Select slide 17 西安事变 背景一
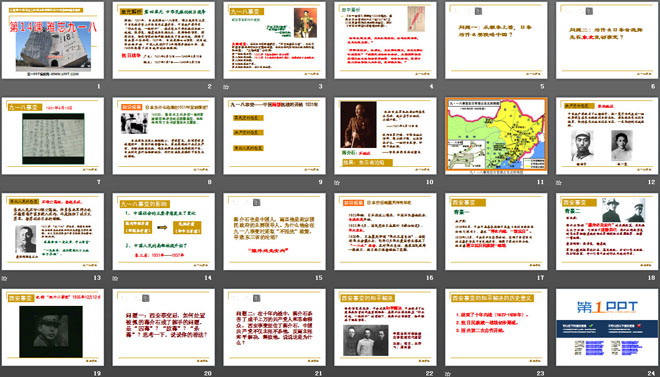Screen dimensions: 660x377 pos(496,231)
